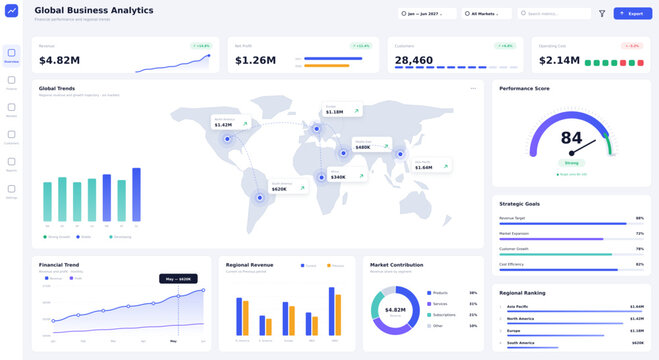Click the Export button
This screenshot has width=659, height=360.
(x=633, y=13)
